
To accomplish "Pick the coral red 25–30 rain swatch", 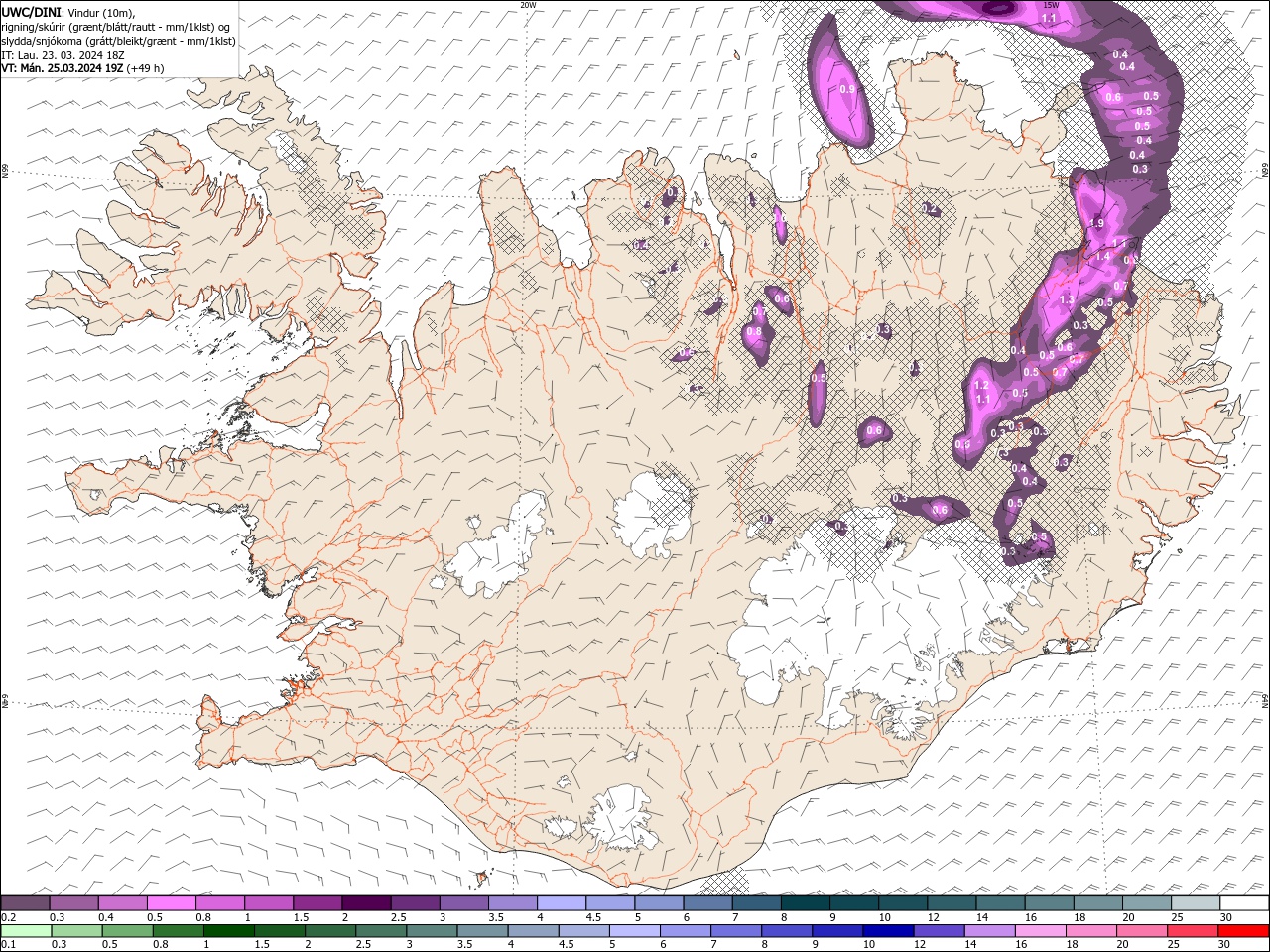I will pos(1193,931).
